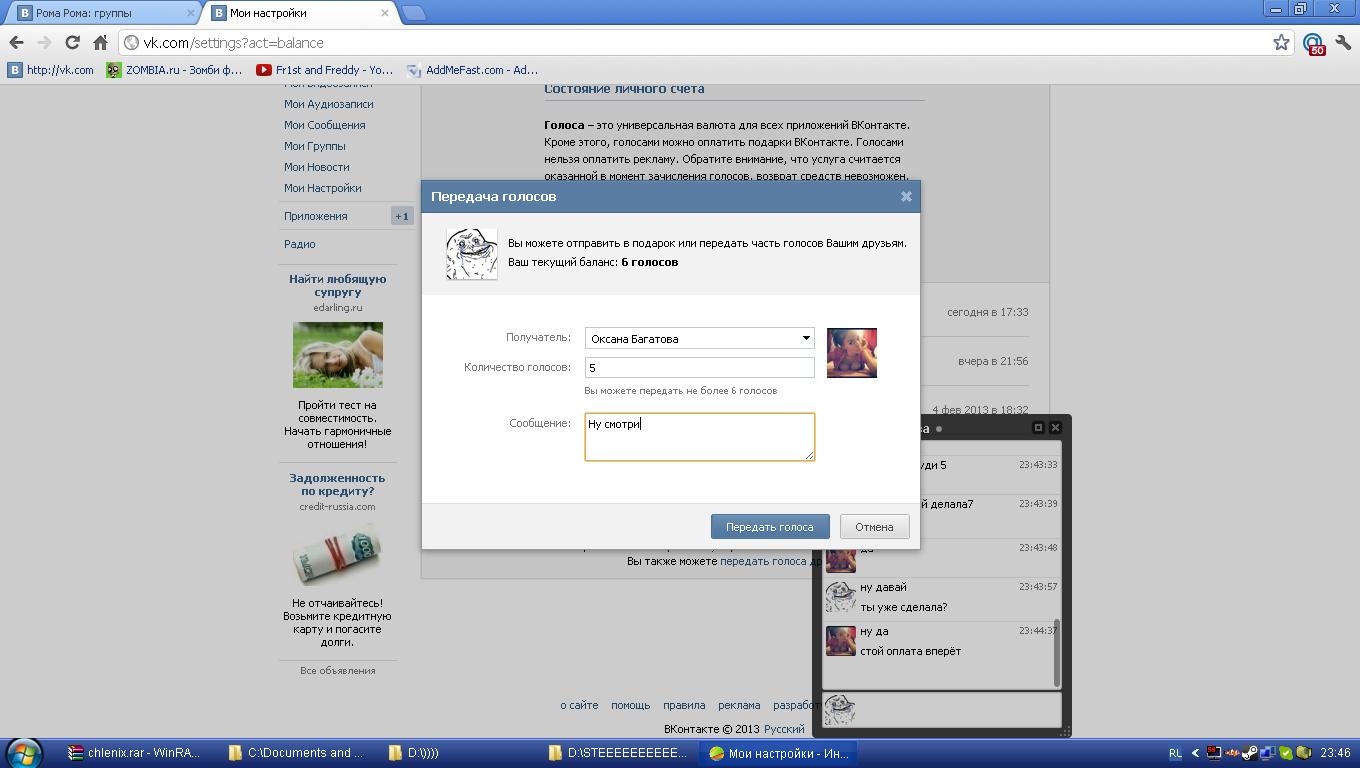This screenshot has width=1360, height=768.
Task: Open the new tab button
Action: pos(413,13)
